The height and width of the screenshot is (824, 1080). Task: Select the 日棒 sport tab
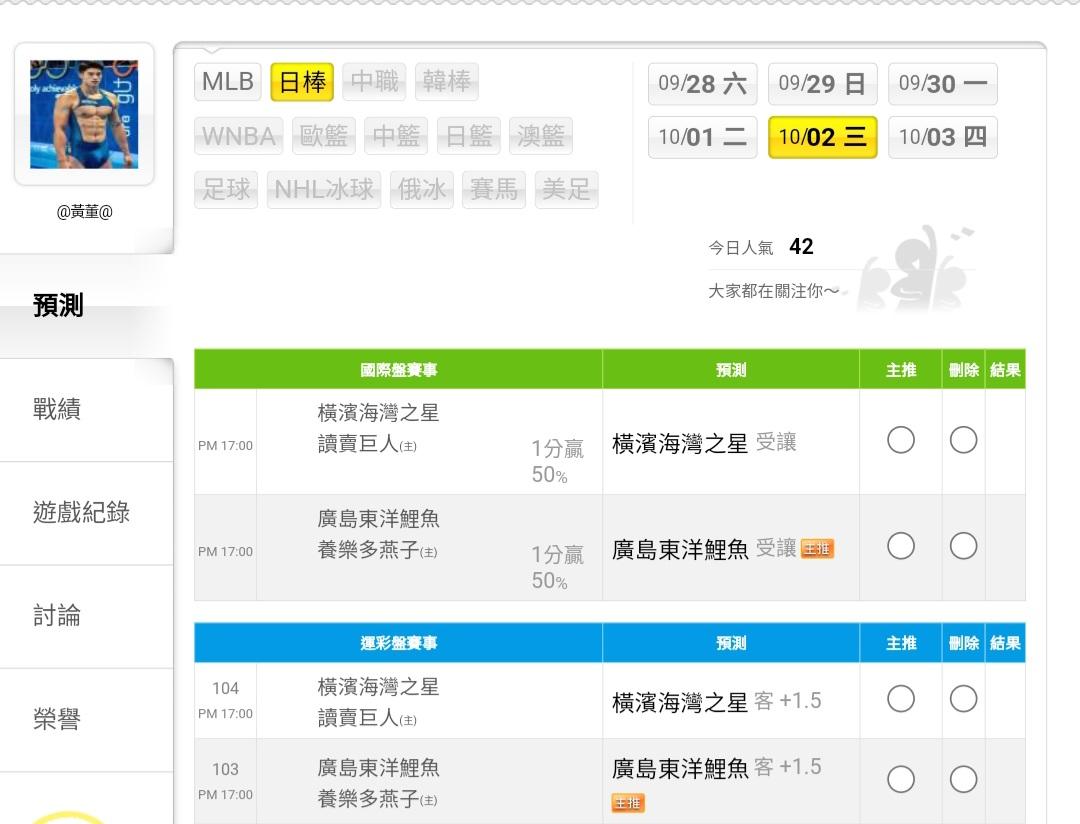pos(302,82)
